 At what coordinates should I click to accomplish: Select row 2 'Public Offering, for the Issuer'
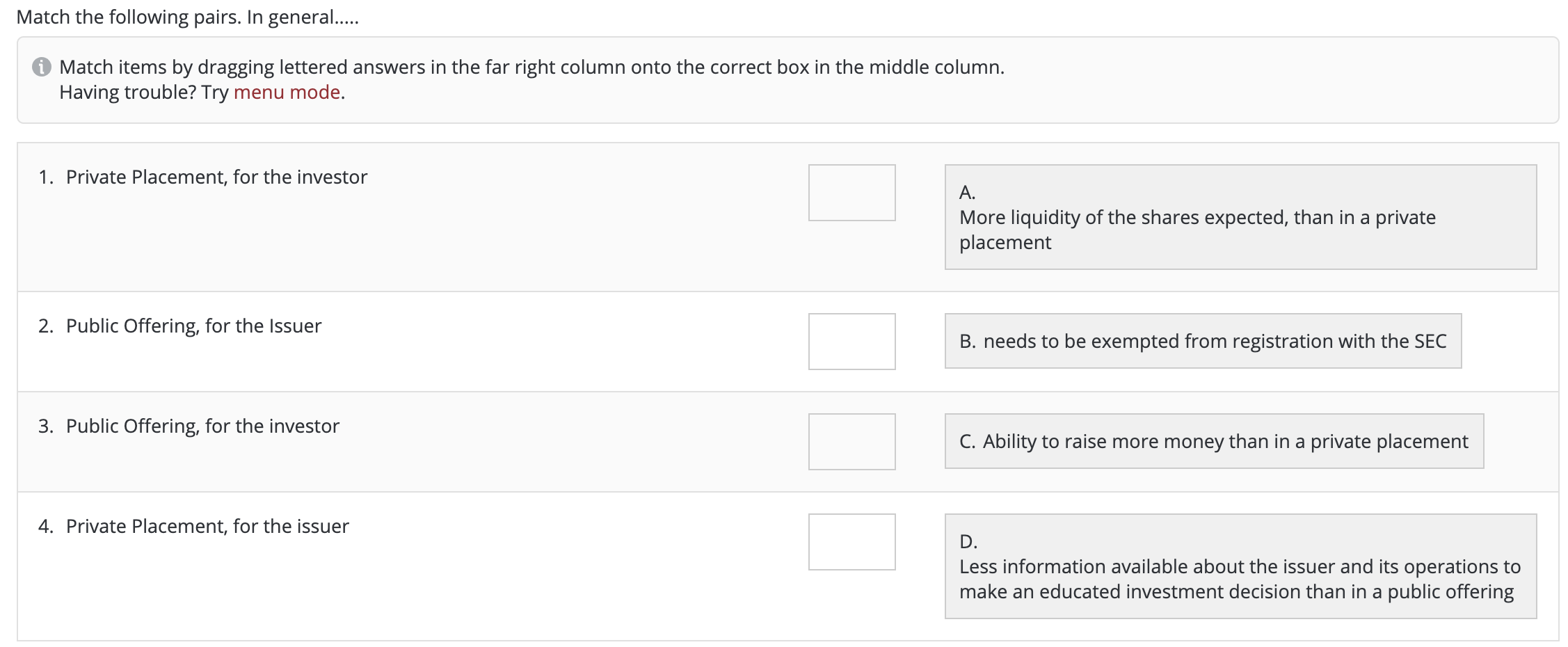193,326
